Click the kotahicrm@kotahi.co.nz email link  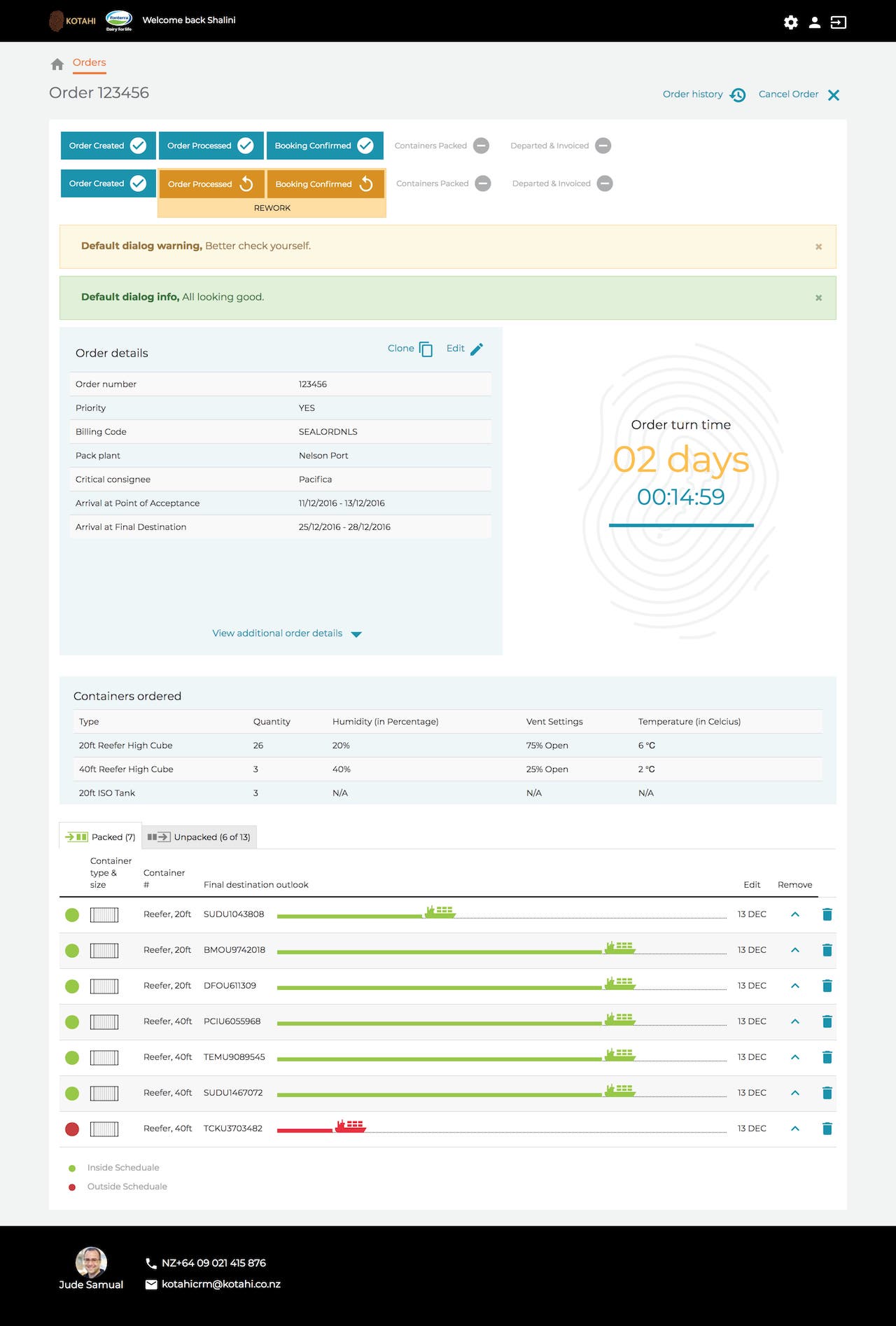221,1284
